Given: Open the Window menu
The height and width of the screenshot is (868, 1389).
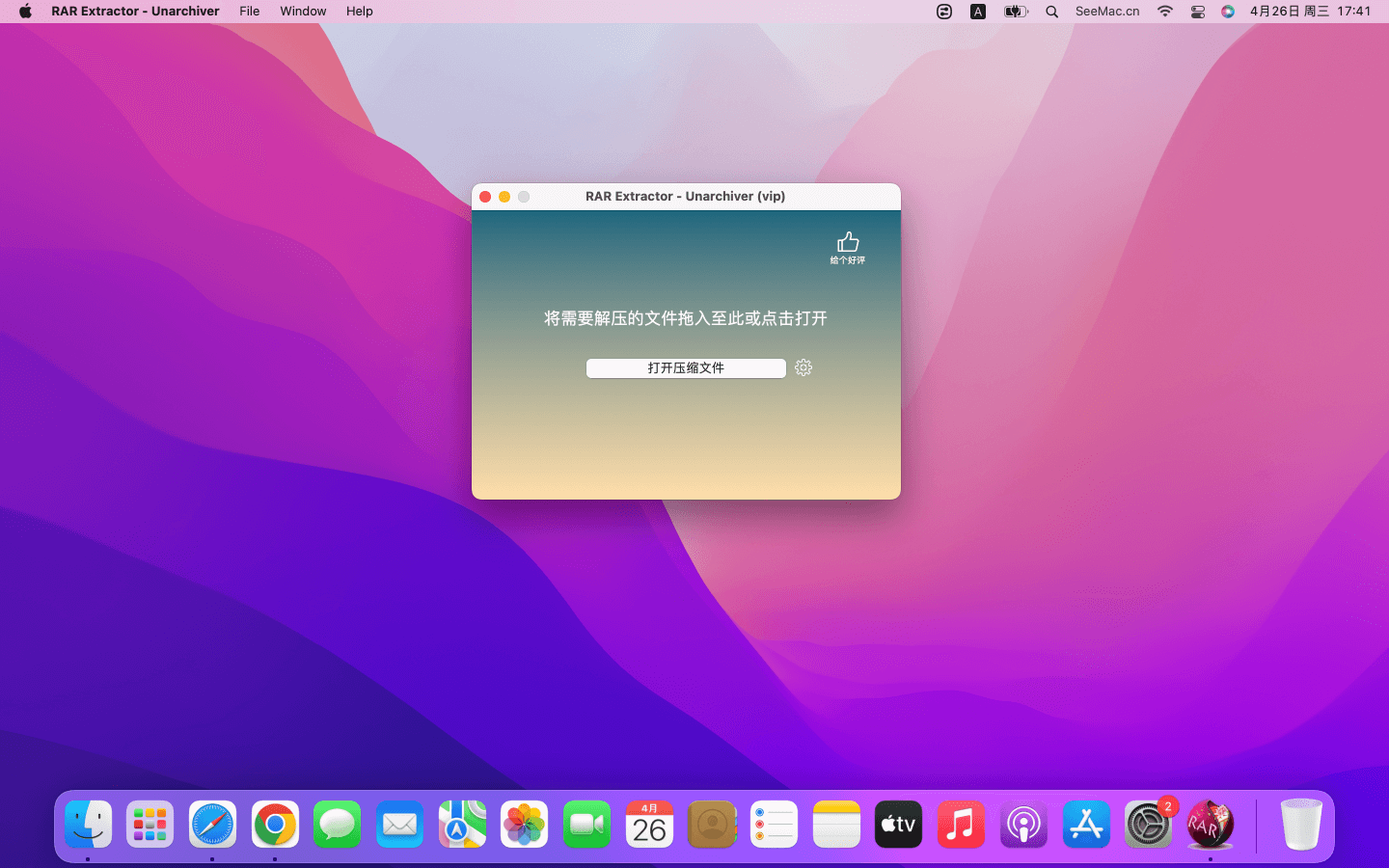Looking at the screenshot, I should [x=303, y=12].
